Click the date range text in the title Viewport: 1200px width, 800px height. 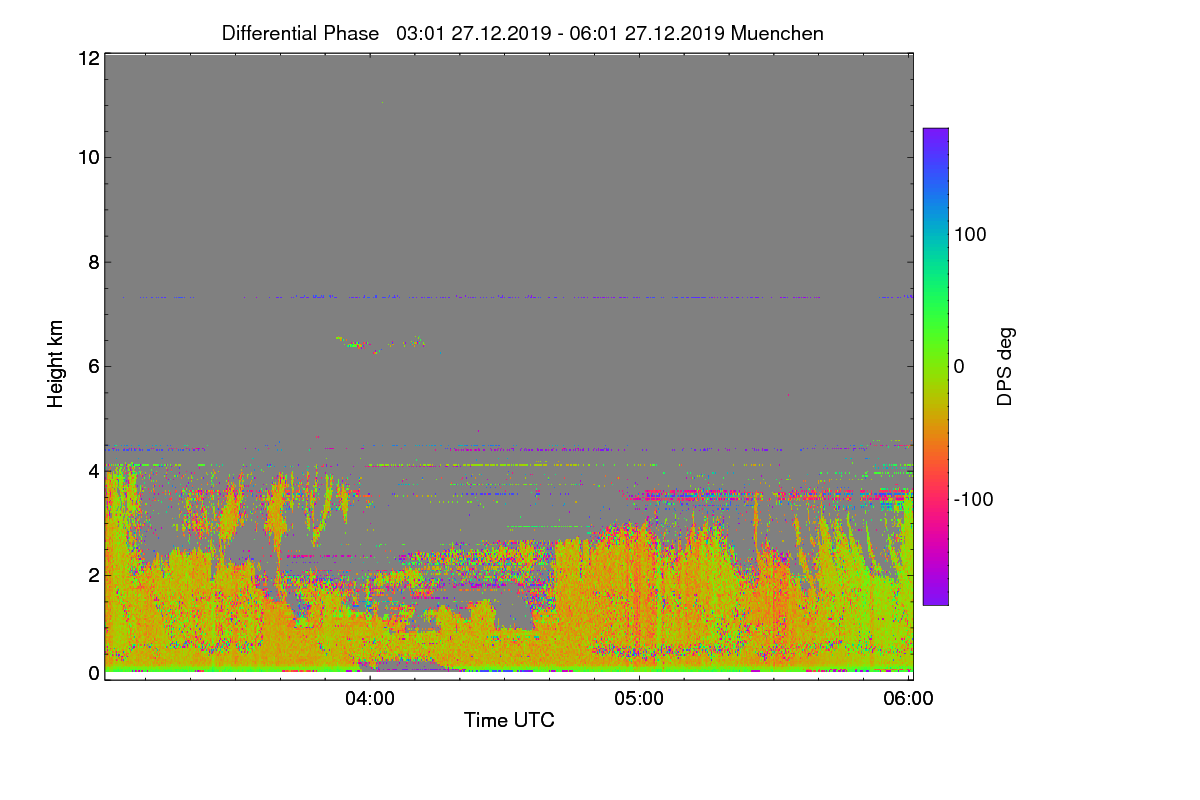pyautogui.click(x=561, y=33)
